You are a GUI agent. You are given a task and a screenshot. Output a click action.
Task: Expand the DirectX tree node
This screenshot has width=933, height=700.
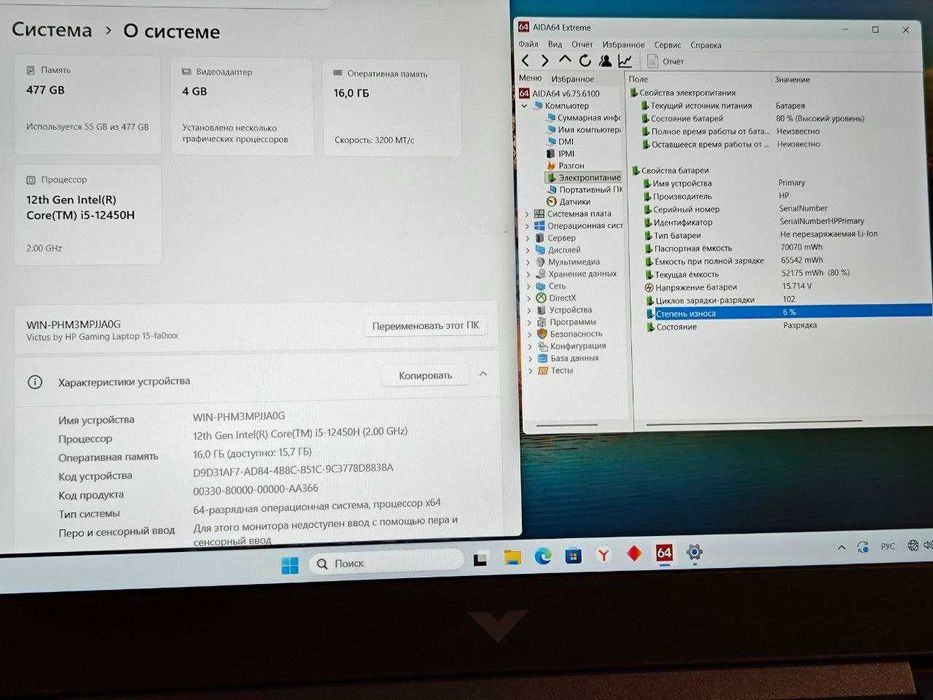click(528, 298)
